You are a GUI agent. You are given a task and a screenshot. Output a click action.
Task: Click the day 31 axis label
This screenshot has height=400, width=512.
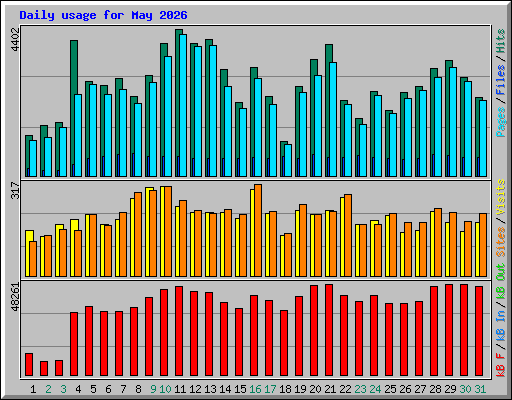click(x=480, y=389)
